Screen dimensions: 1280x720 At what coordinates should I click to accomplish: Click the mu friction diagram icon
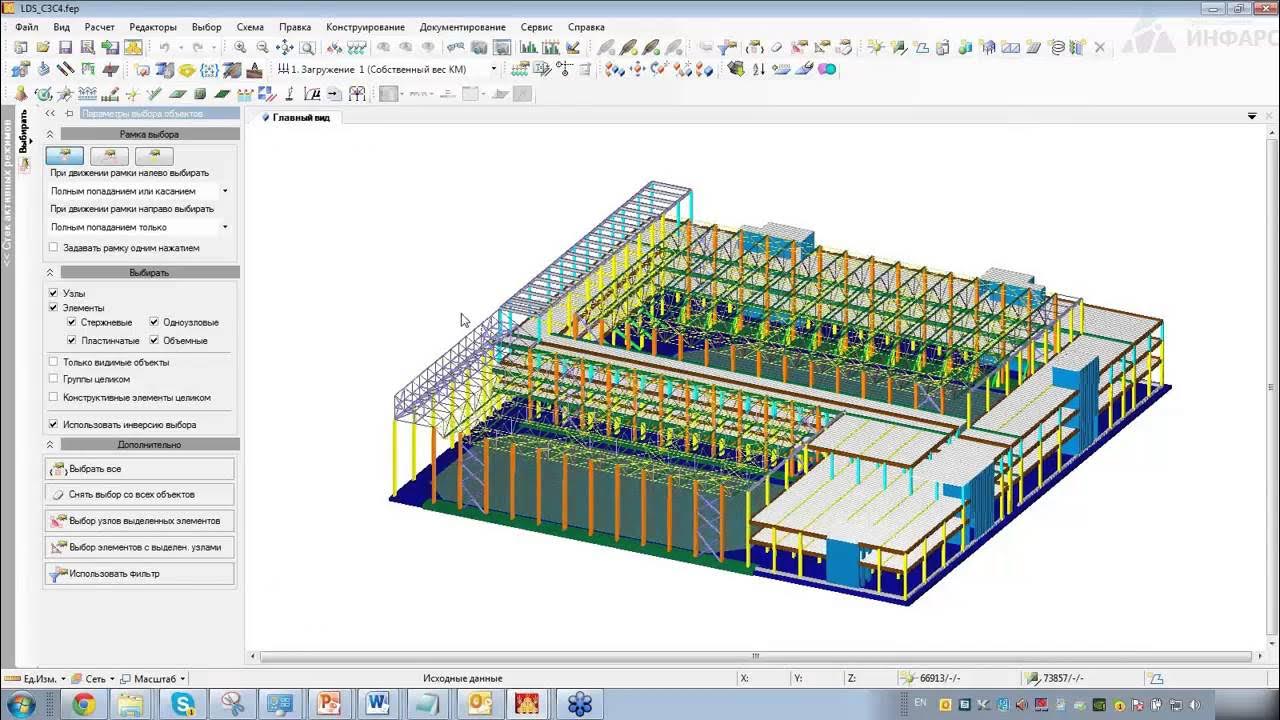tap(312, 93)
